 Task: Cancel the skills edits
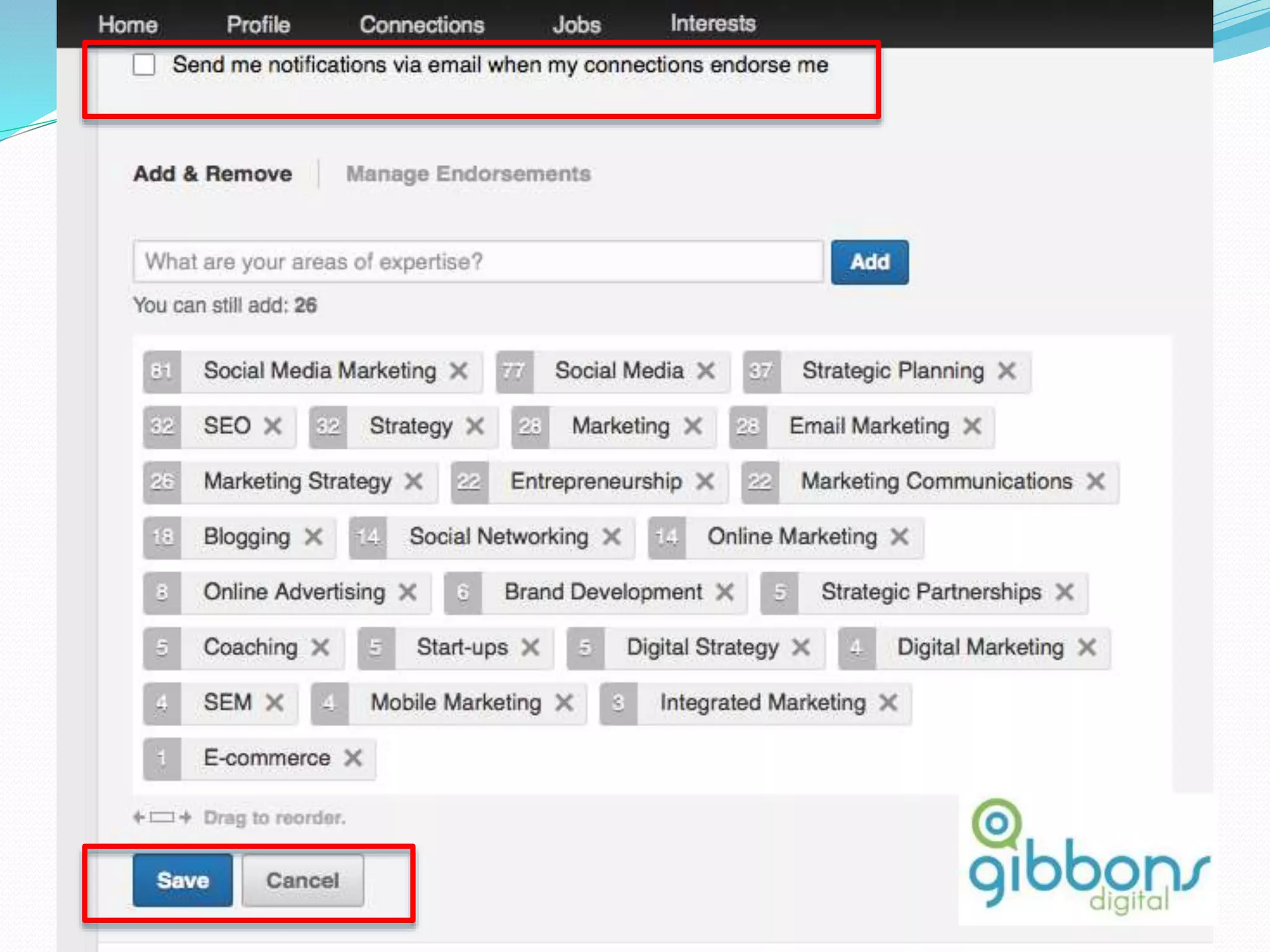(303, 881)
